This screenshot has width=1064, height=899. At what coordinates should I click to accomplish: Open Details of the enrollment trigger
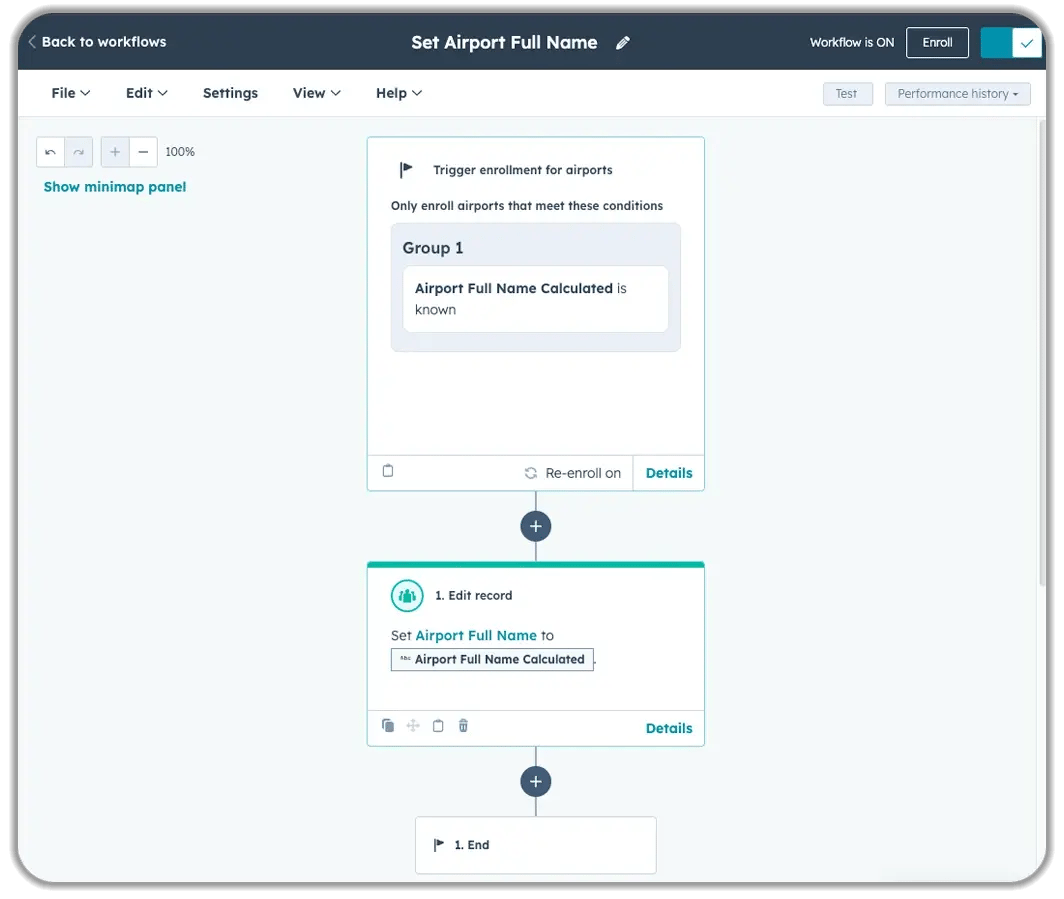pyautogui.click(x=668, y=472)
